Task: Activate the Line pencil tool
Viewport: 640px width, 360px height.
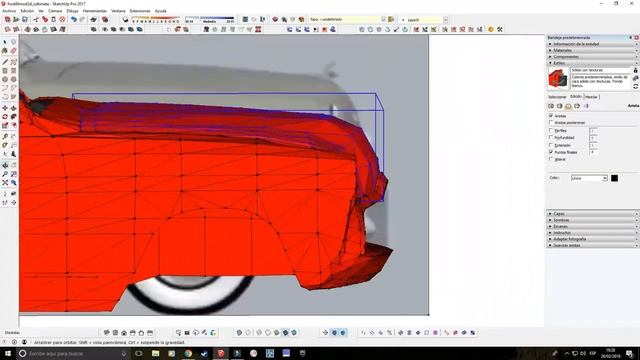Action: (x=5, y=62)
